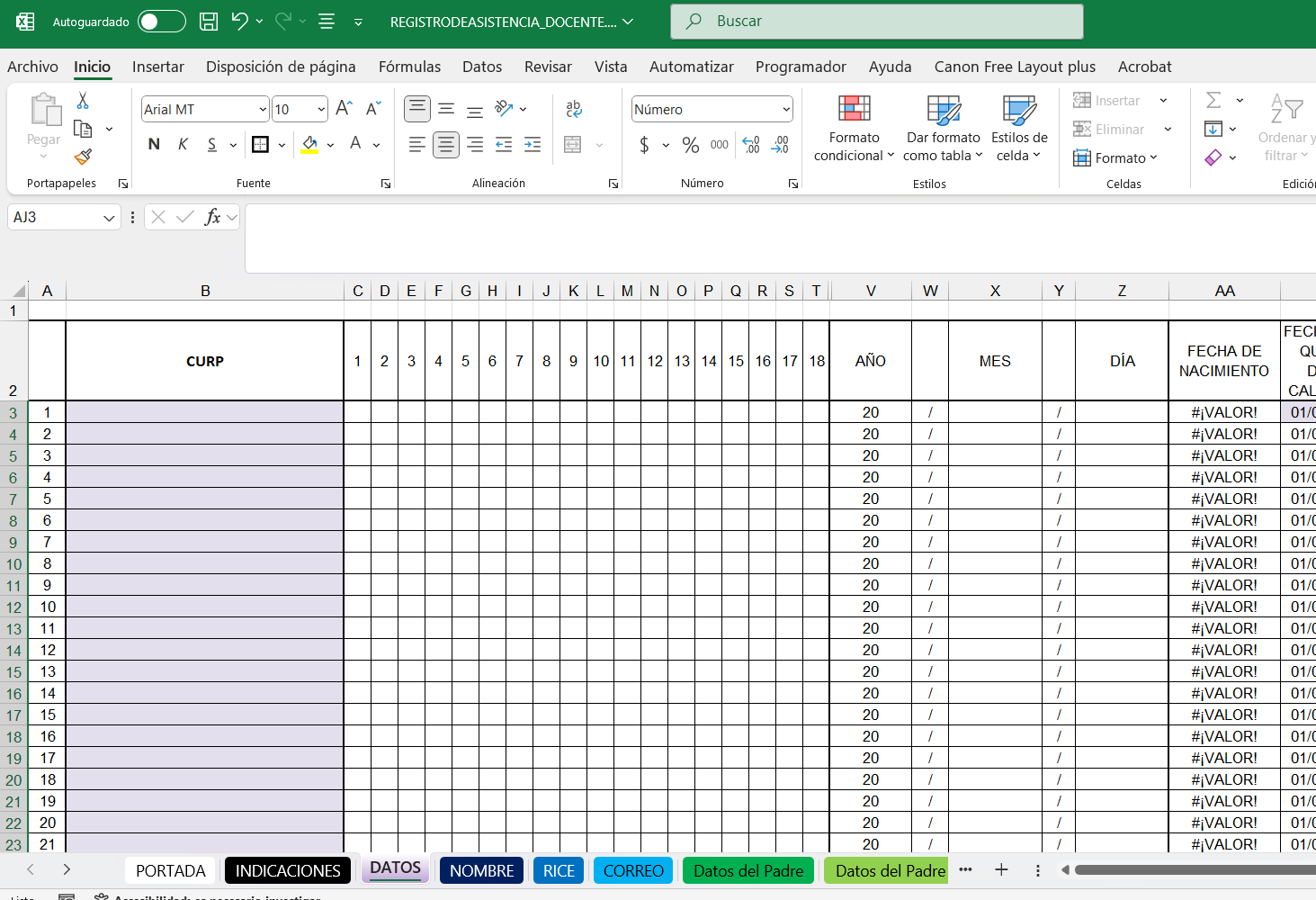
Task: Select the Format Painter brush icon
Action: coord(83,157)
